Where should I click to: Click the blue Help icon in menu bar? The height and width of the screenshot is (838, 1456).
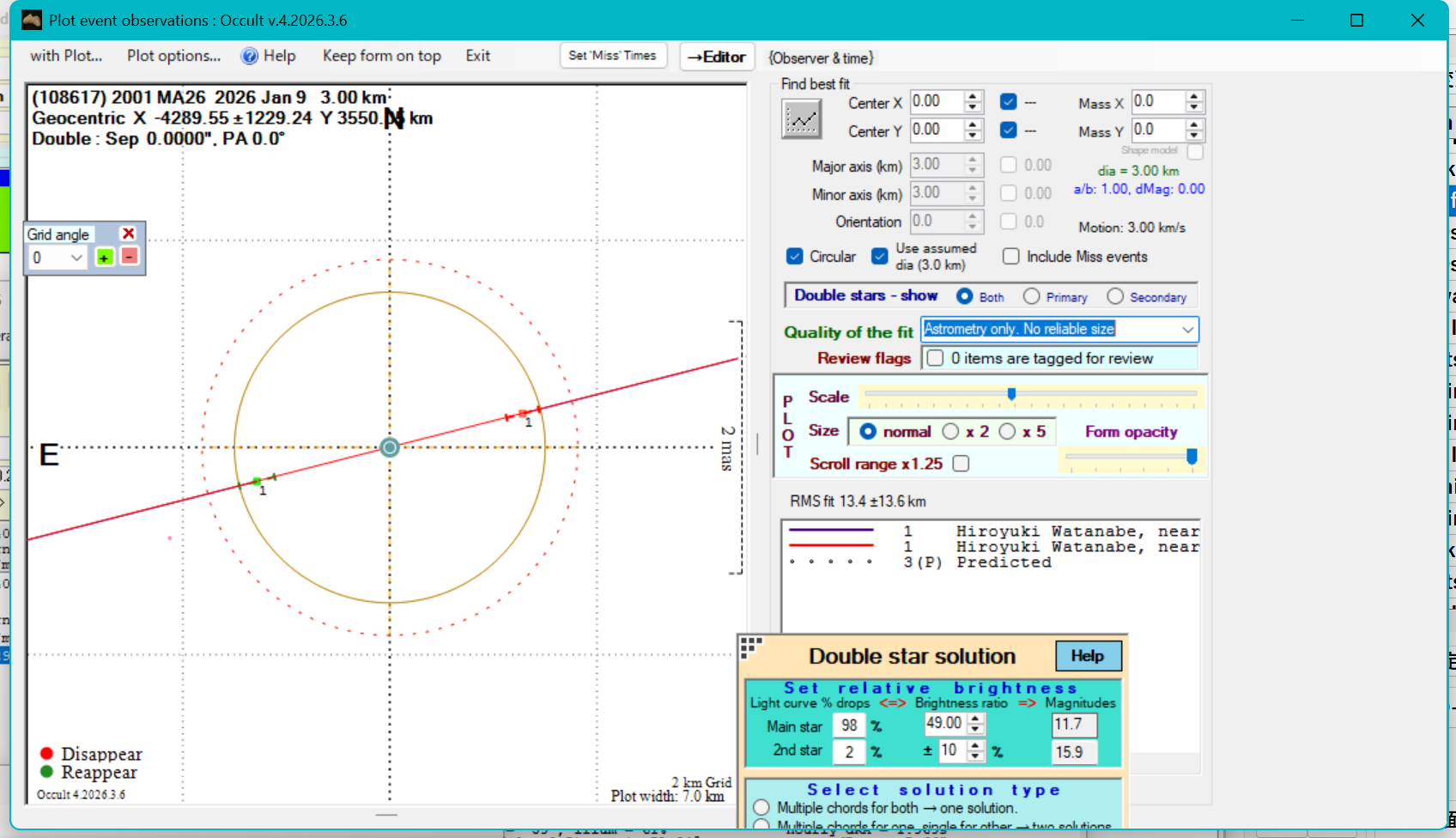coord(249,56)
